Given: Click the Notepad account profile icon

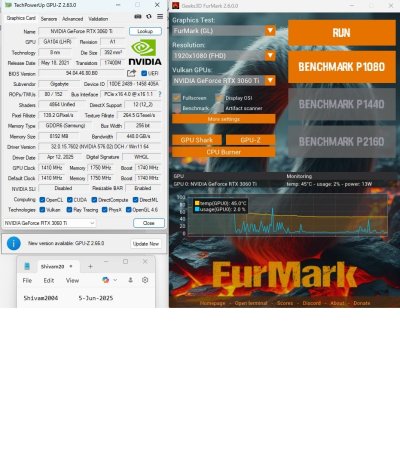Looking at the screenshot, I should [131, 280].
